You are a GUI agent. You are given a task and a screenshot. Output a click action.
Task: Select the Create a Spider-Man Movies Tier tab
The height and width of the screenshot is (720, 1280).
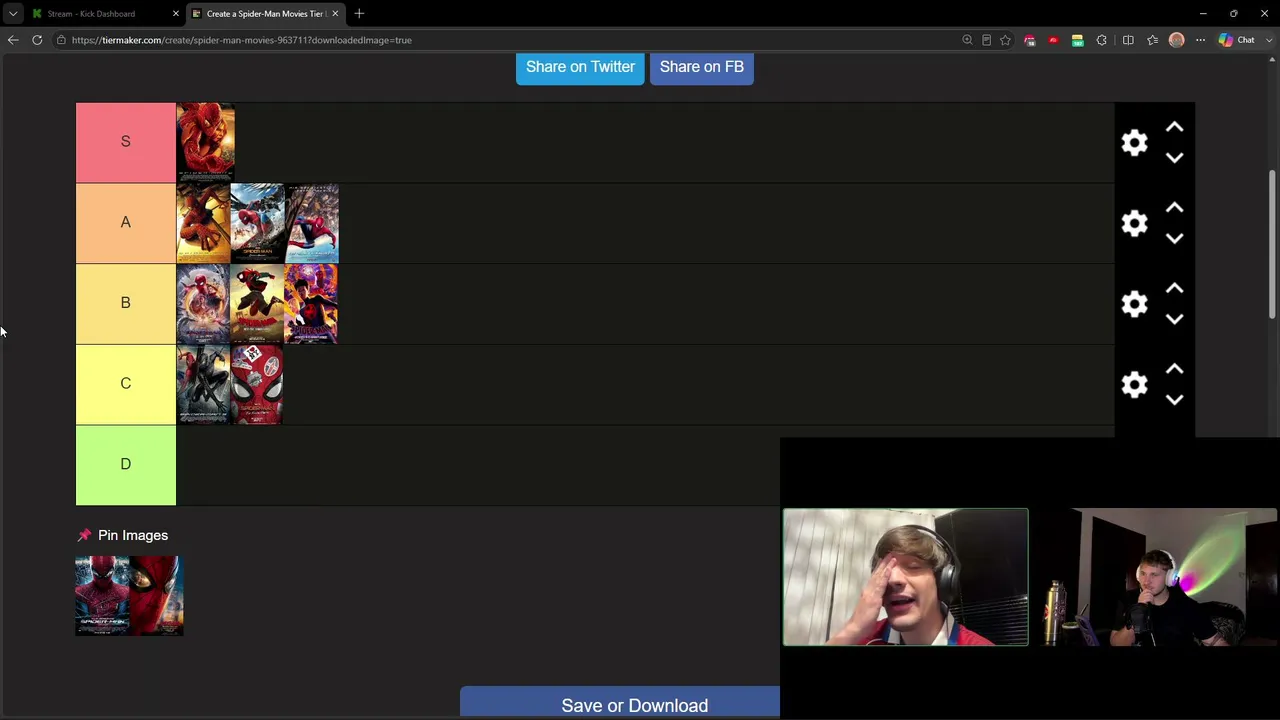[264, 13]
